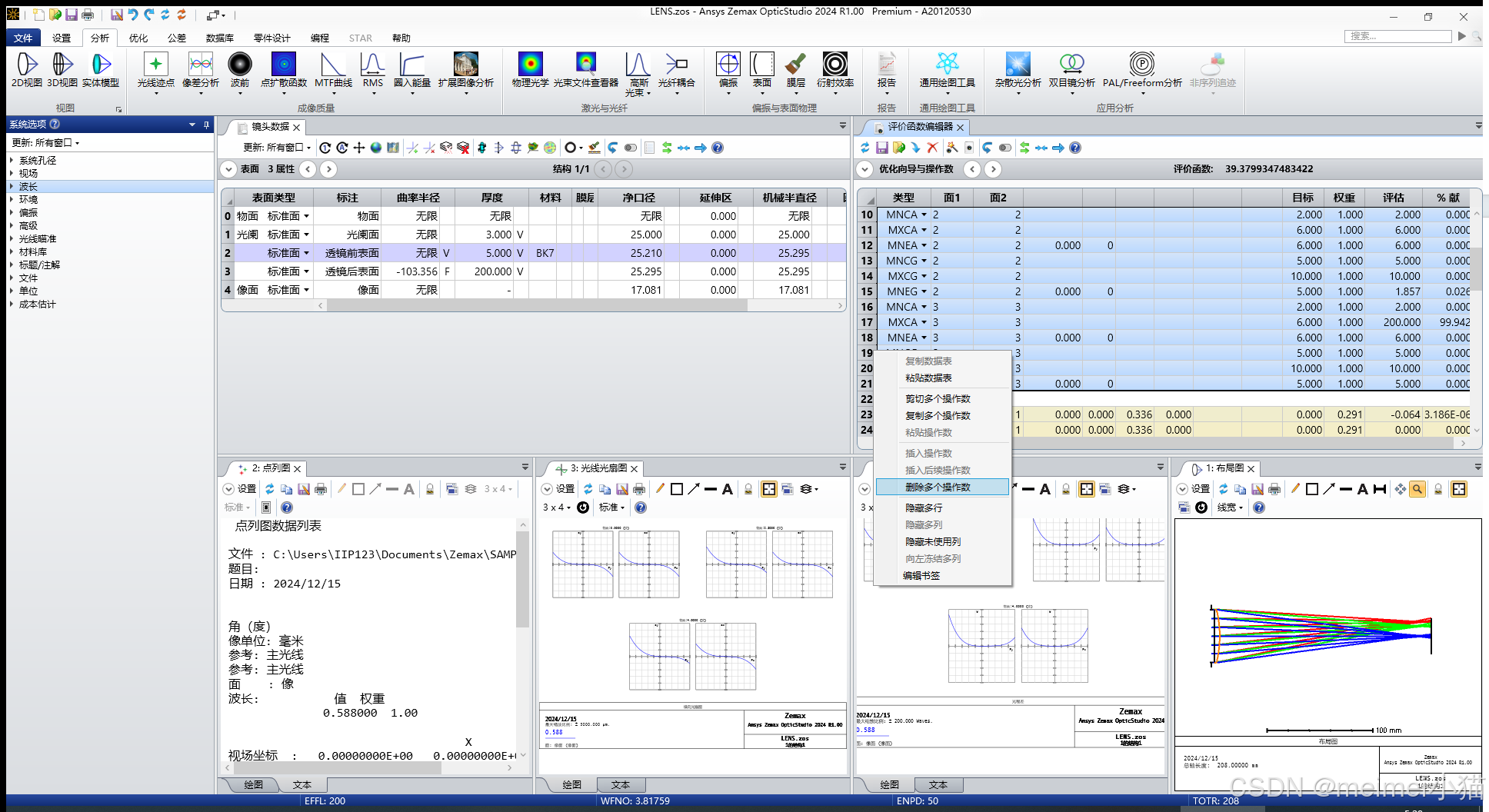Viewport: 1489px width, 812px height.
Task: Switch to the 公差 ribbon tab
Action: tap(177, 38)
